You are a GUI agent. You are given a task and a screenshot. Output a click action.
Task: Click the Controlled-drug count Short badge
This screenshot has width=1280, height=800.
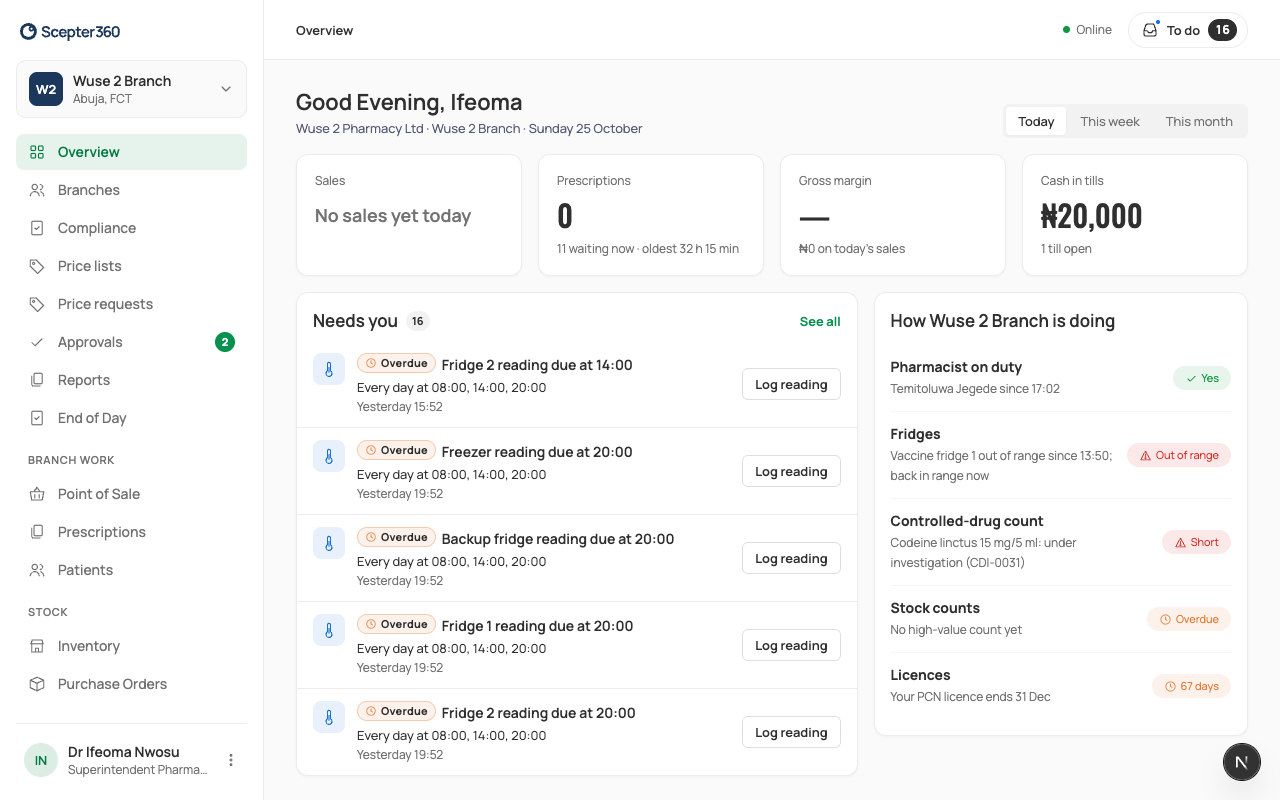(x=1196, y=542)
